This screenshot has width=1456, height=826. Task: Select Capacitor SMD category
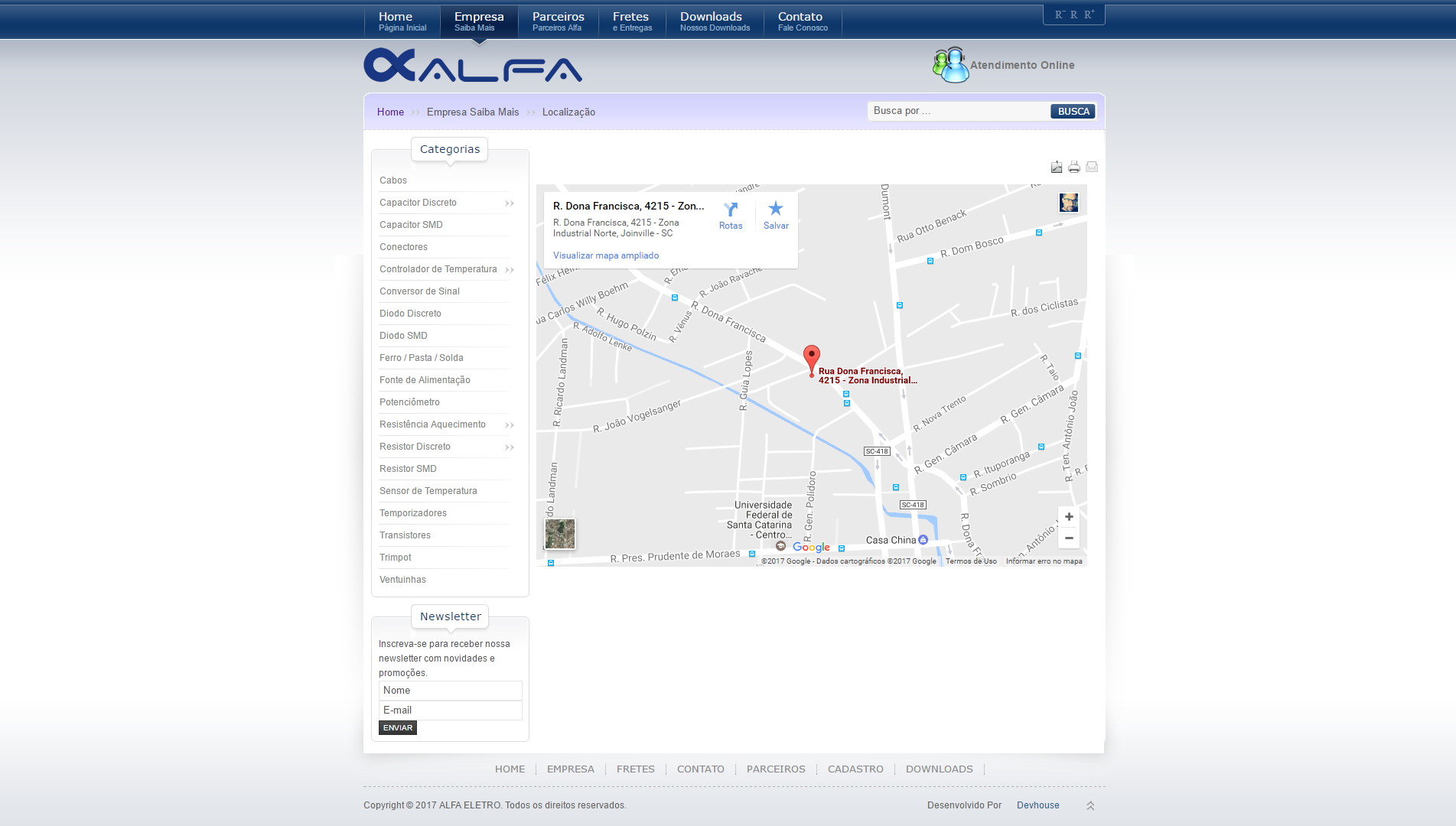pos(411,225)
